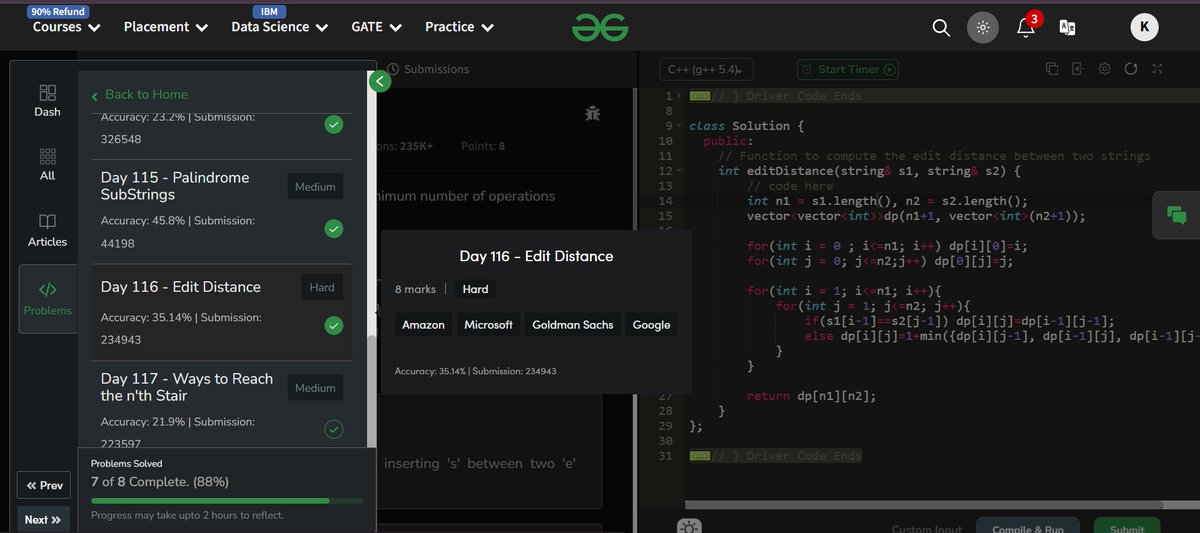Click 'return dp[n1][n2];' code line
Screen dimensions: 1200x533
tap(811, 396)
